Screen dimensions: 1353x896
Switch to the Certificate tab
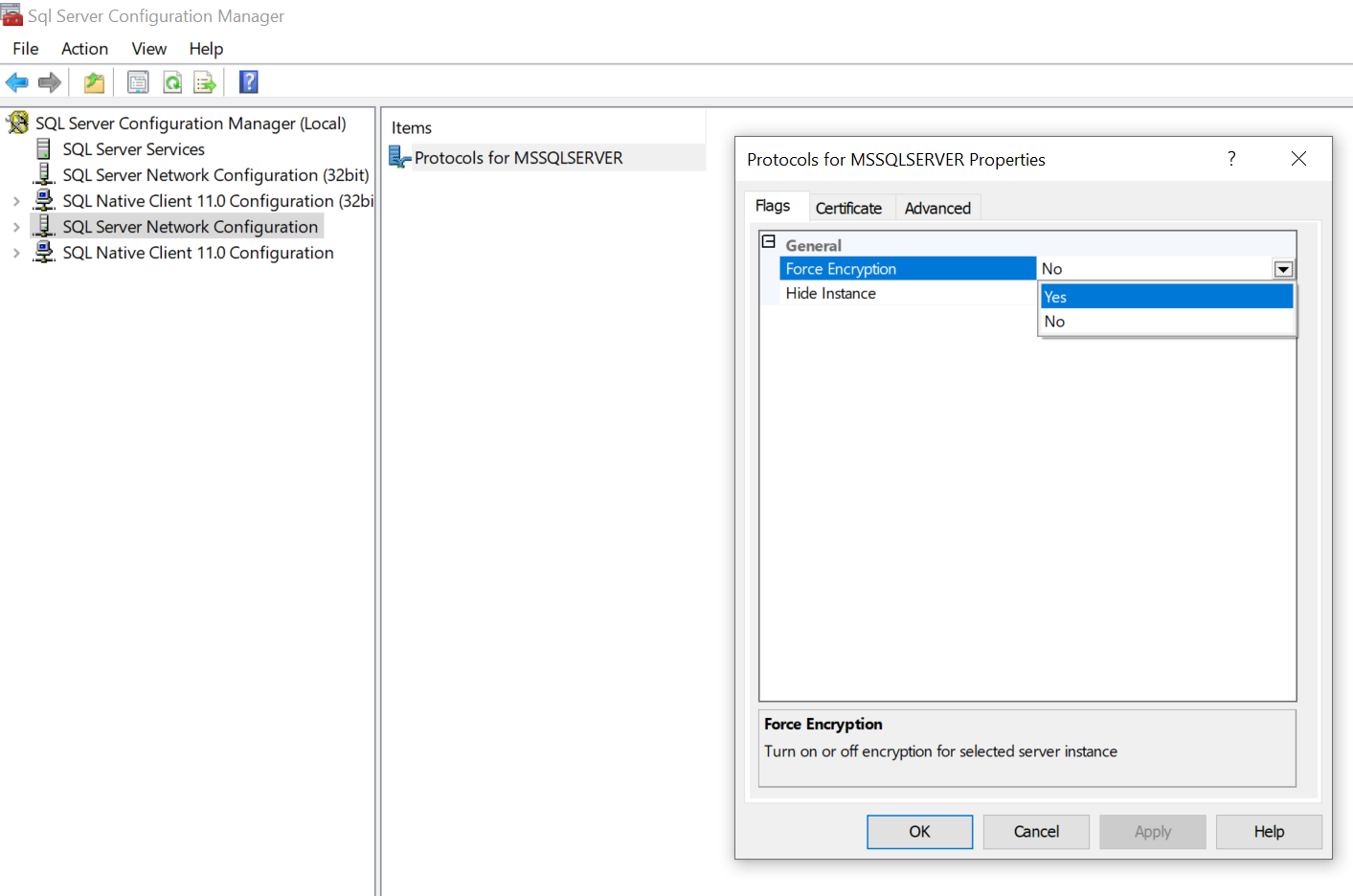(848, 207)
